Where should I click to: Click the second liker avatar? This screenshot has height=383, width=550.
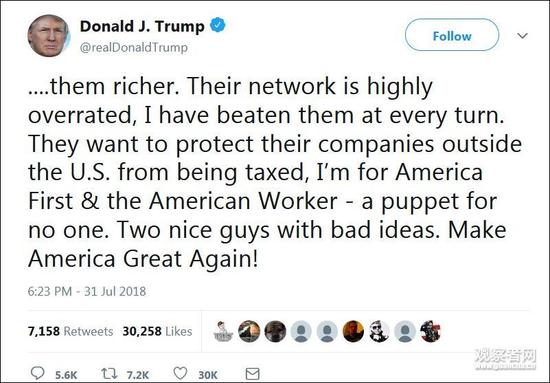coord(249,331)
